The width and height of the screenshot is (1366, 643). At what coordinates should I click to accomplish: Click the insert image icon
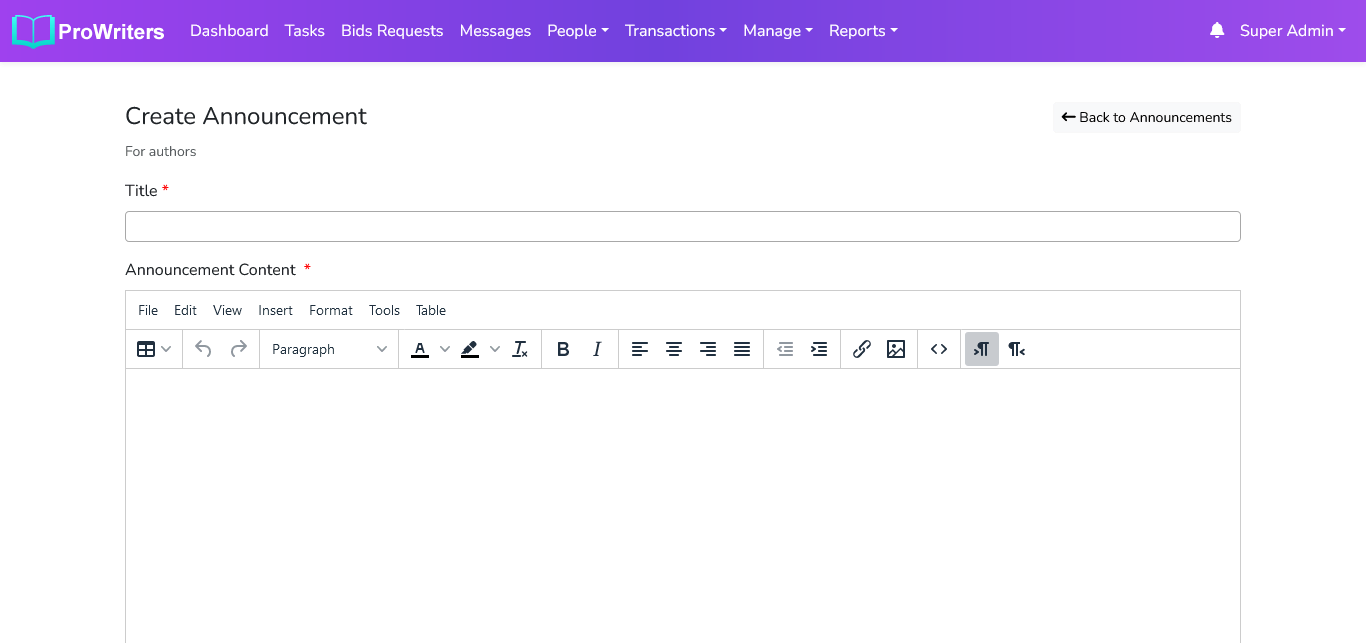point(896,349)
